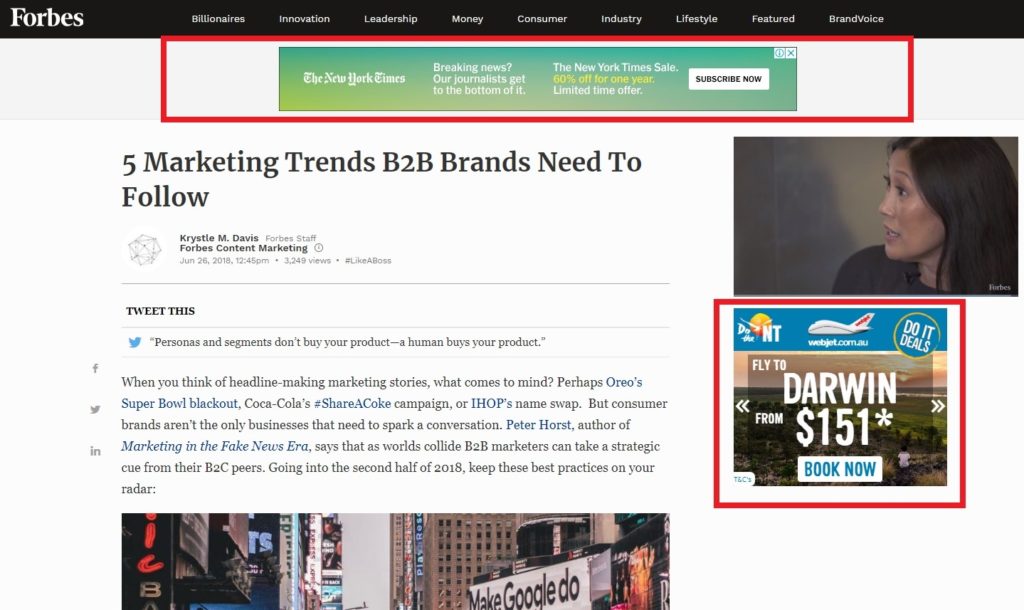The image size is (1024, 610).
Task: Share article via Twitter sidebar icon
Action: (x=96, y=409)
